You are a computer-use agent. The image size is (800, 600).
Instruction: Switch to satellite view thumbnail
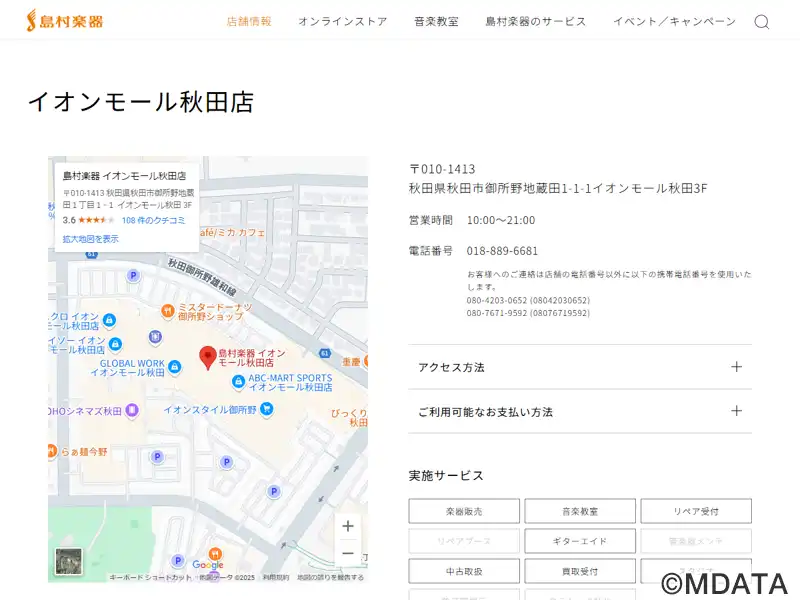[x=68, y=561]
